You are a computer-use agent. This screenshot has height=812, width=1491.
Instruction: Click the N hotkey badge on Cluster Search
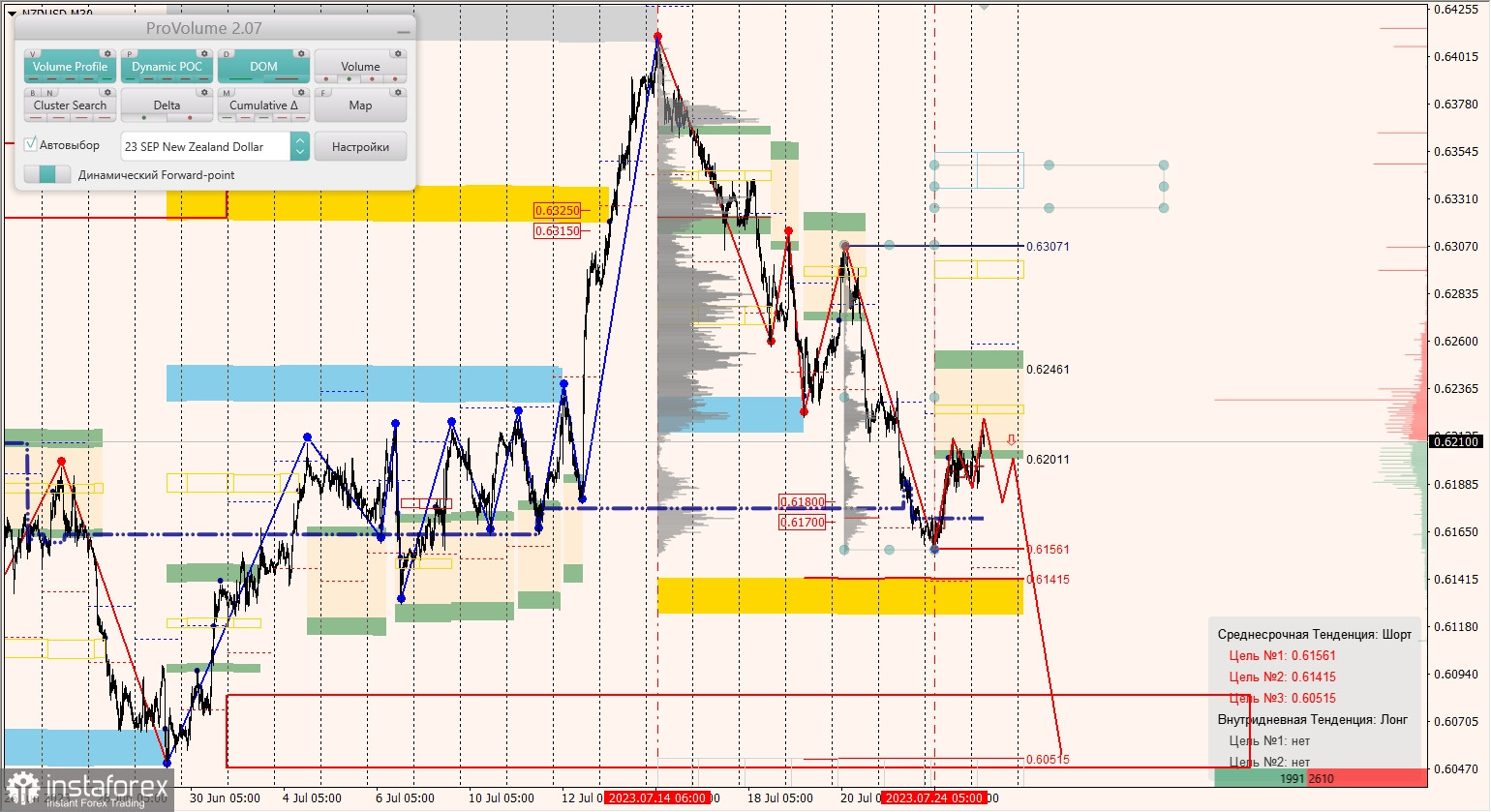(x=48, y=93)
